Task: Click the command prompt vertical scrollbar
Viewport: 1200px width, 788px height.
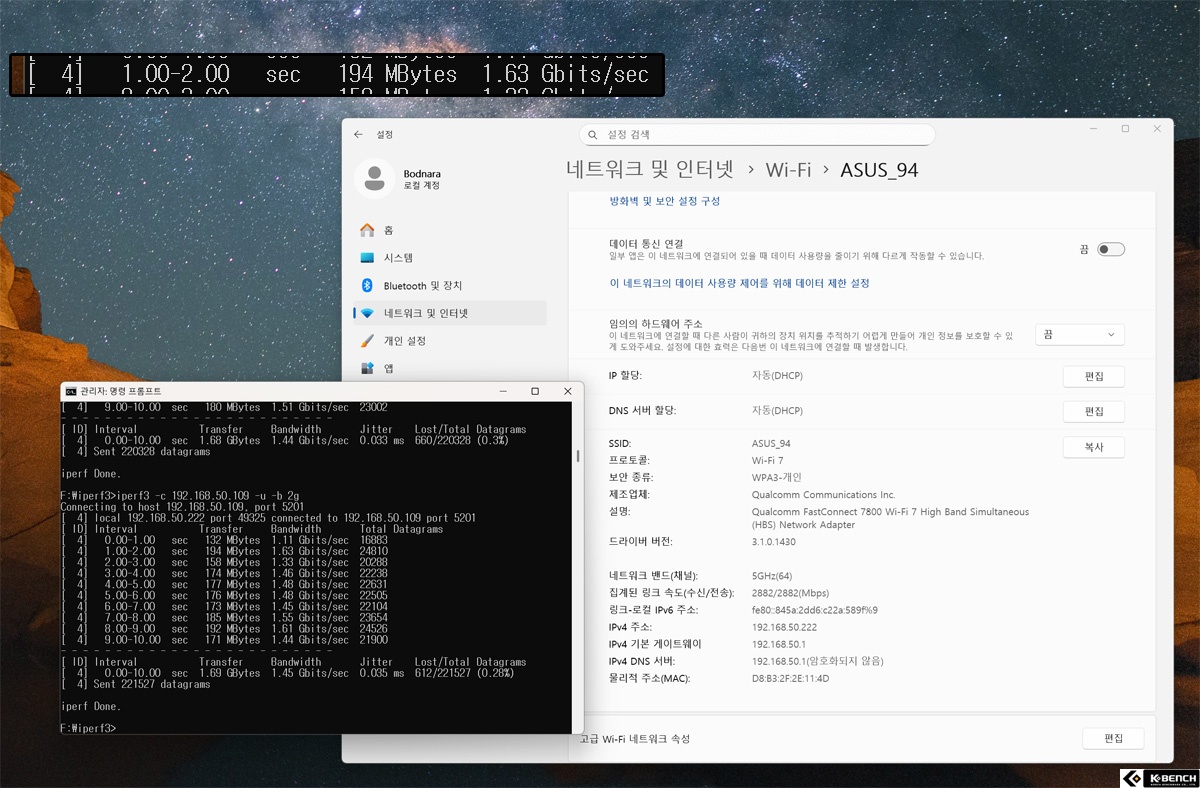Action: tap(577, 457)
